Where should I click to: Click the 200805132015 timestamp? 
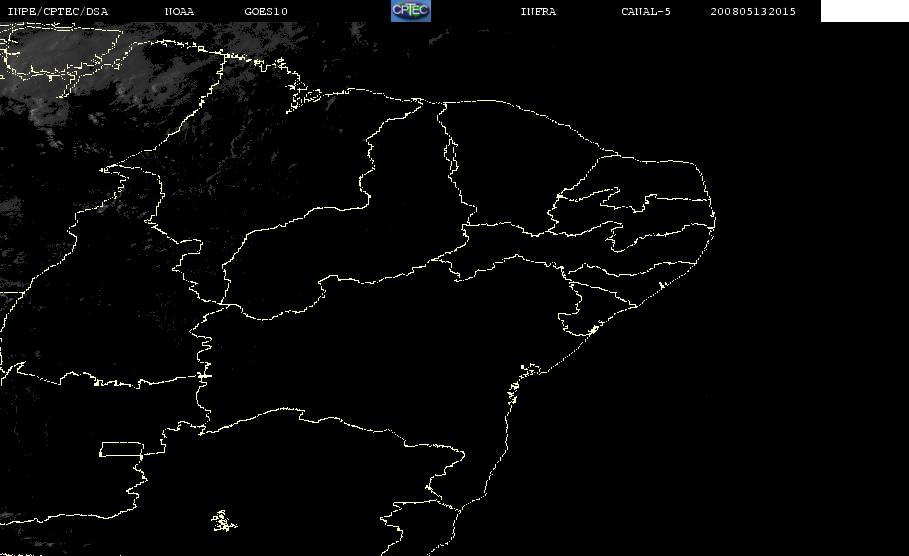(753, 12)
